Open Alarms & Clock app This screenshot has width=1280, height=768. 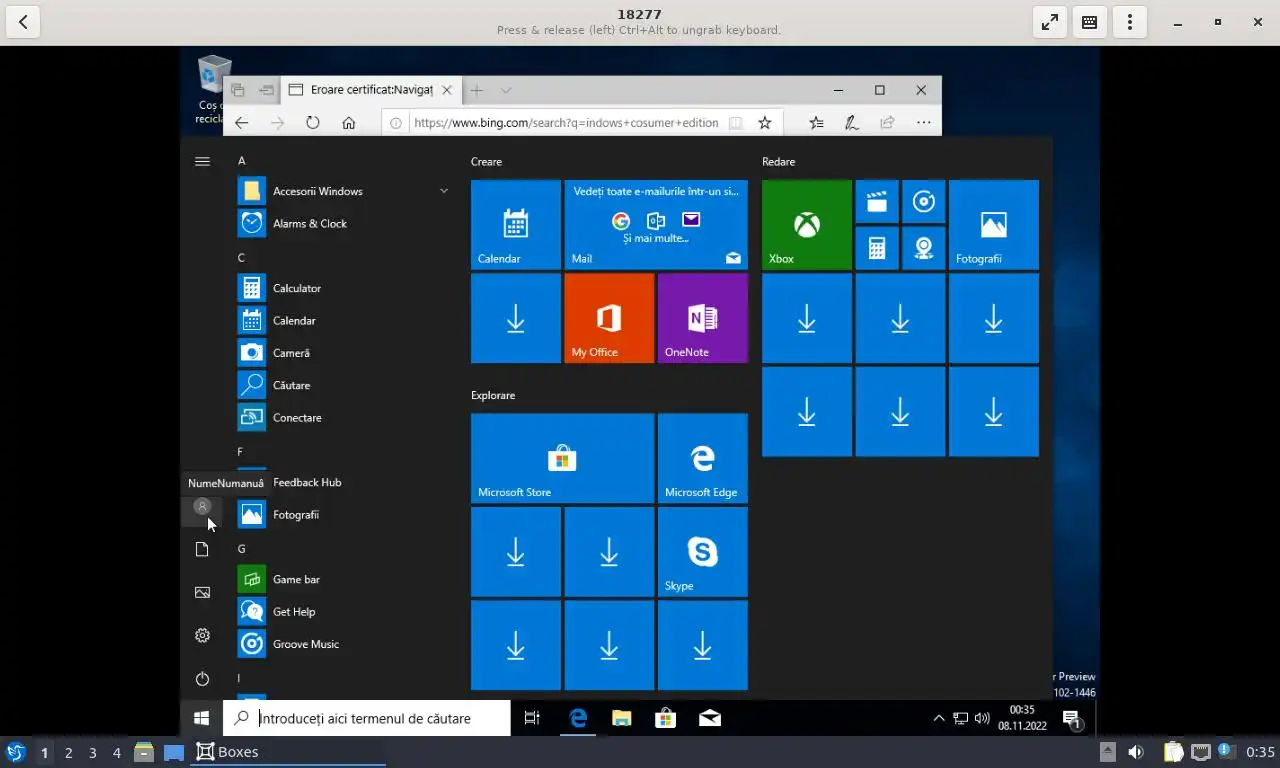tap(342, 223)
